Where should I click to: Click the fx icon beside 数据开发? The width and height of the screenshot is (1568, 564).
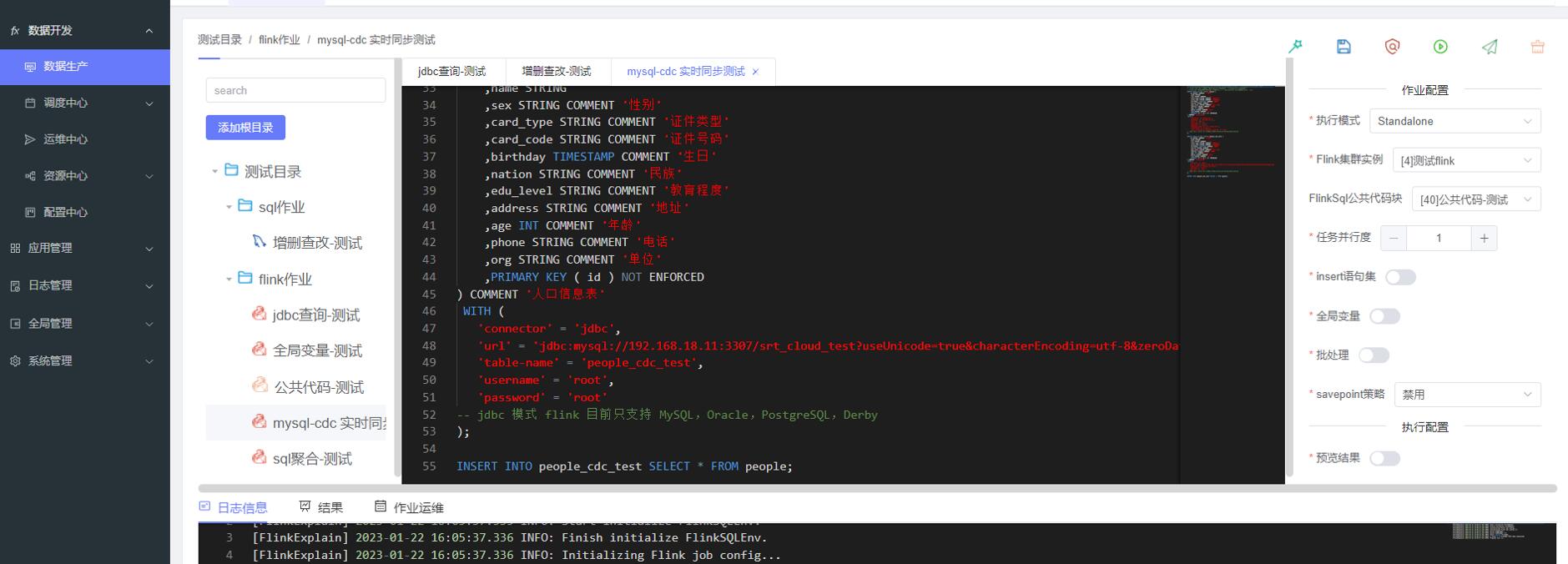pos(15,31)
